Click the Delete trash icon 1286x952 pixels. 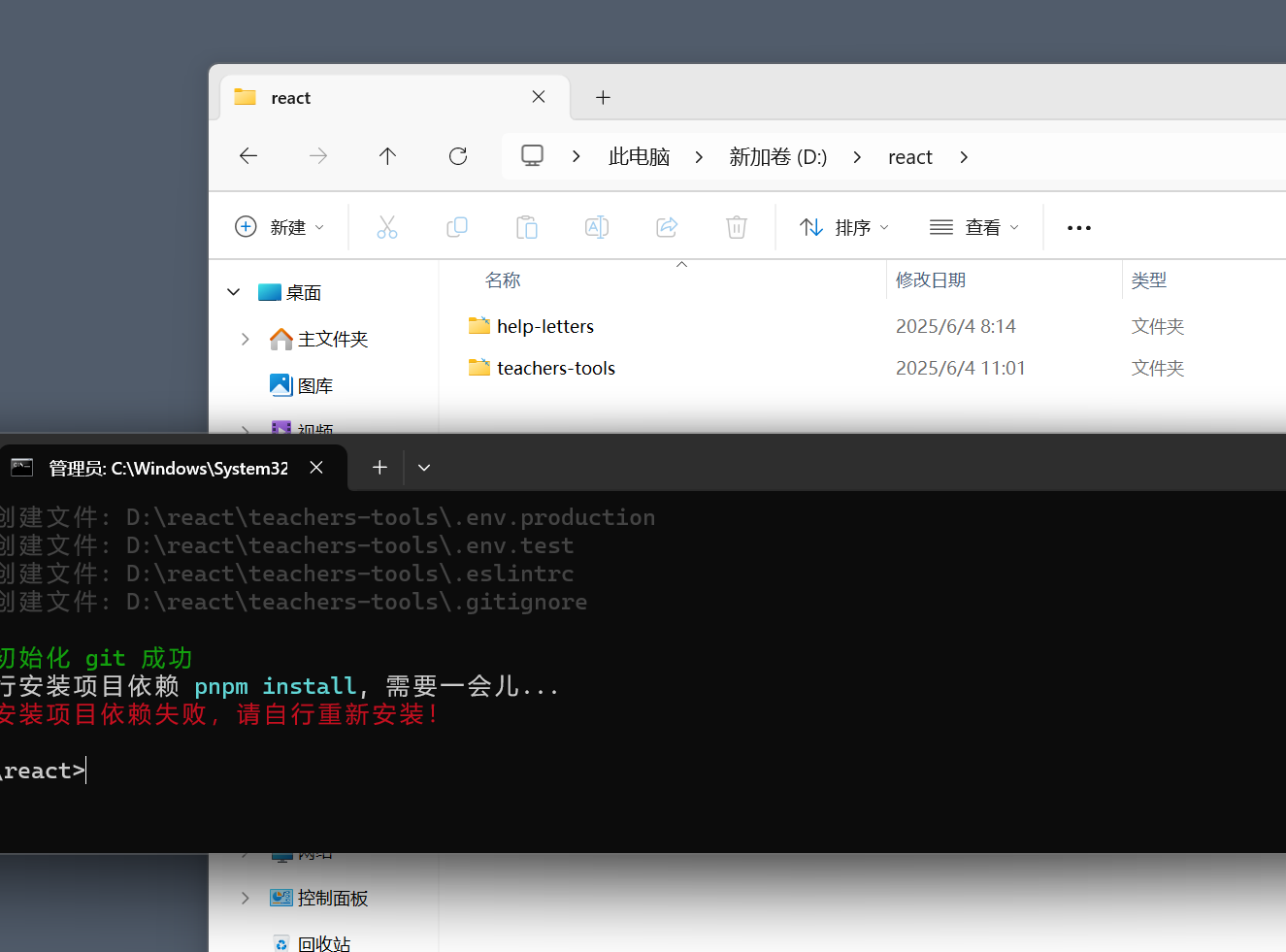click(x=737, y=227)
